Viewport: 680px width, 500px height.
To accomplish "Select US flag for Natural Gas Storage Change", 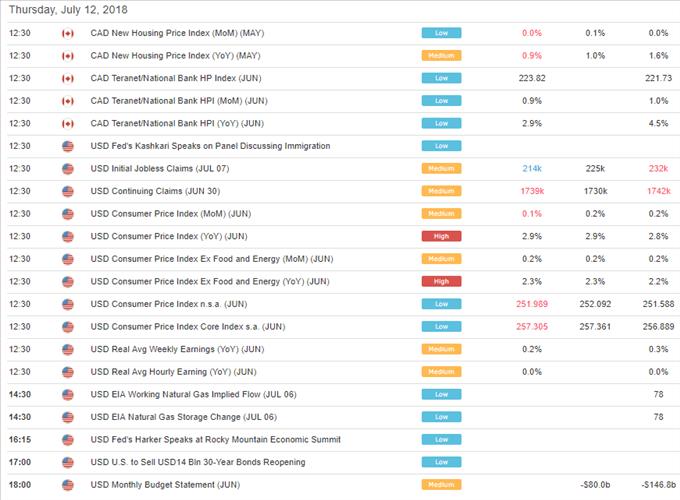I will pos(68,416).
